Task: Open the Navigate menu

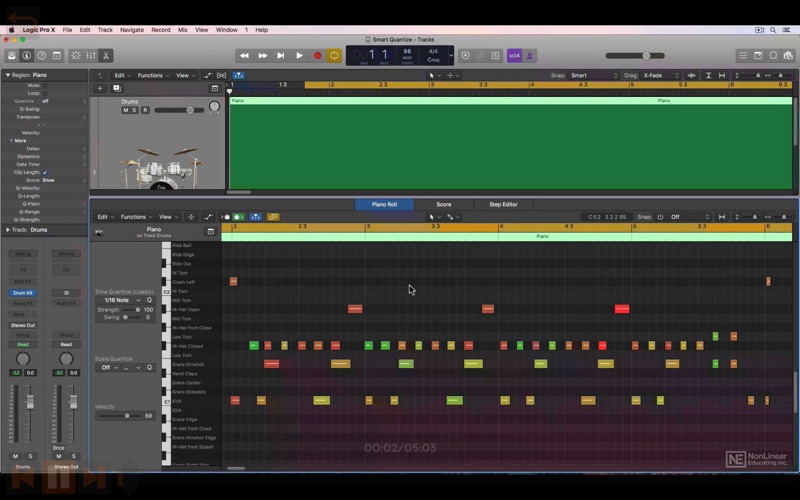Action: [132, 30]
